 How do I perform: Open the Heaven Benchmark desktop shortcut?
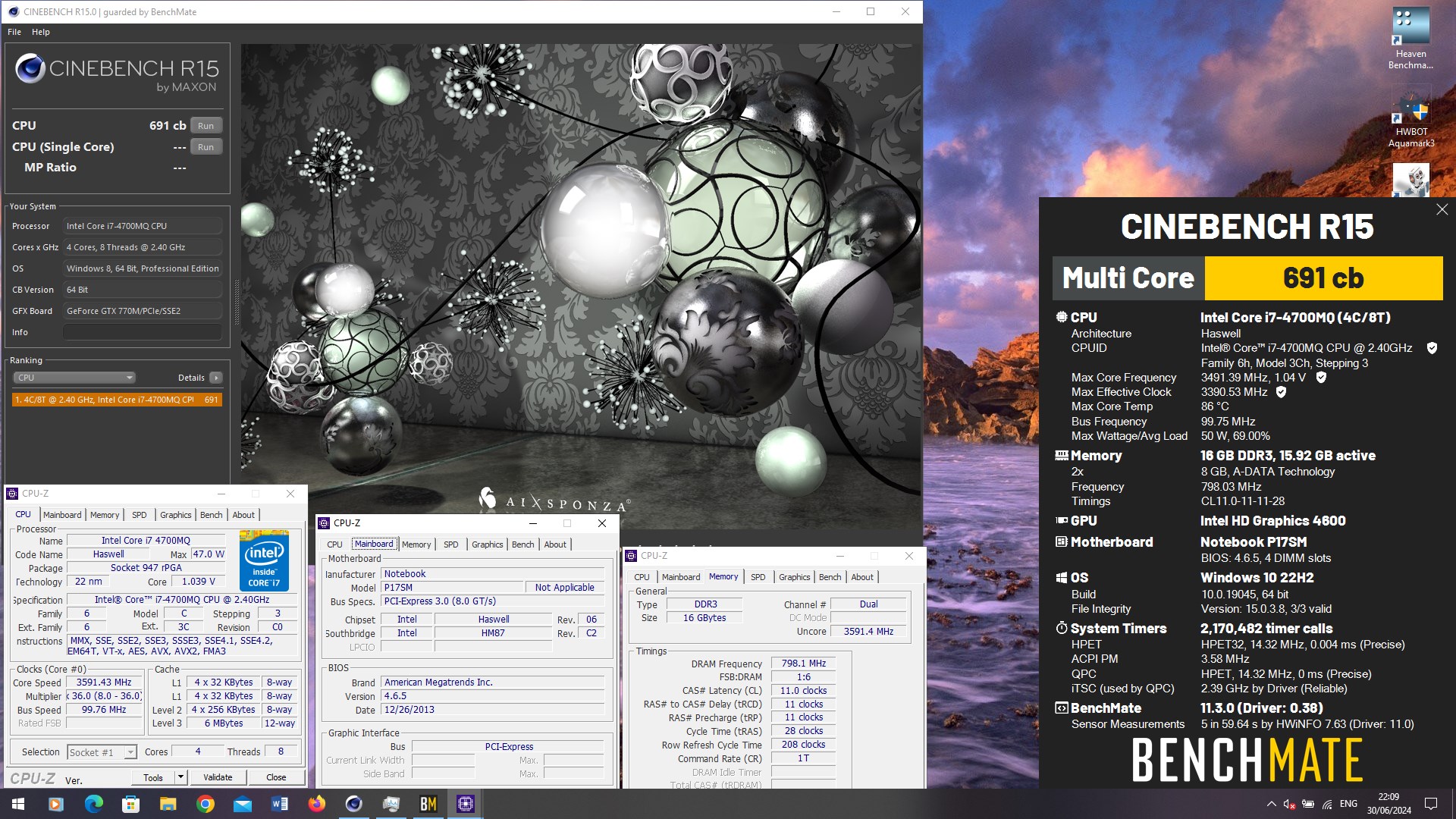(1410, 38)
